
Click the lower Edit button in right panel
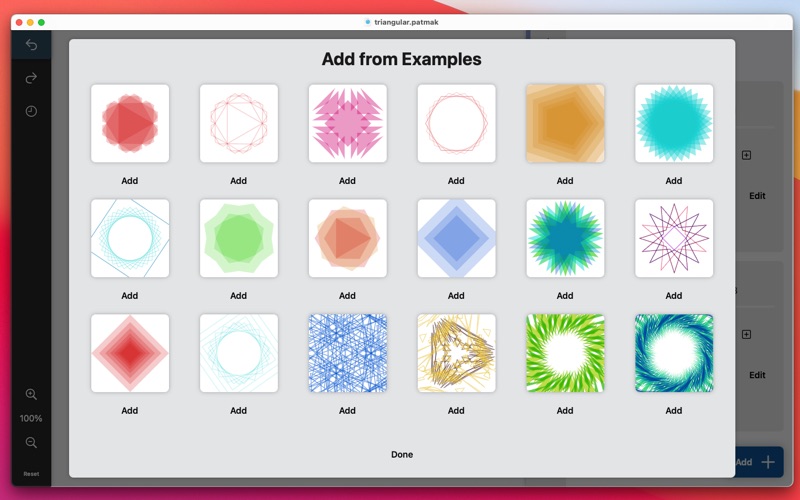(x=757, y=375)
